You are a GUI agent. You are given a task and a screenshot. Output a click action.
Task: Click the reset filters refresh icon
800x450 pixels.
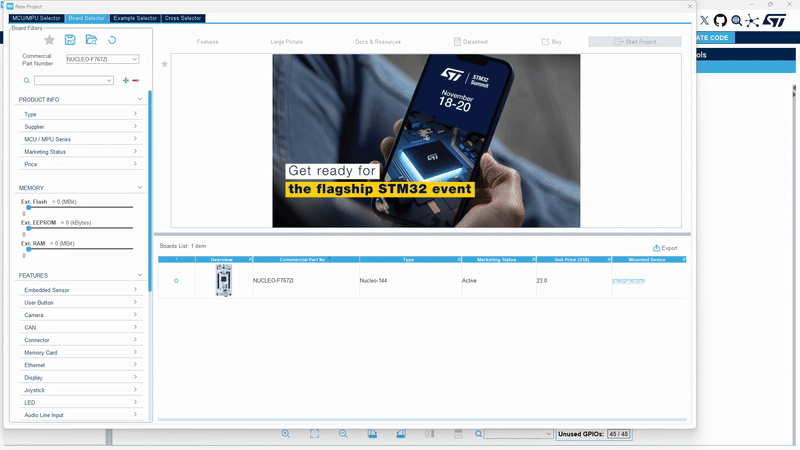pos(112,40)
